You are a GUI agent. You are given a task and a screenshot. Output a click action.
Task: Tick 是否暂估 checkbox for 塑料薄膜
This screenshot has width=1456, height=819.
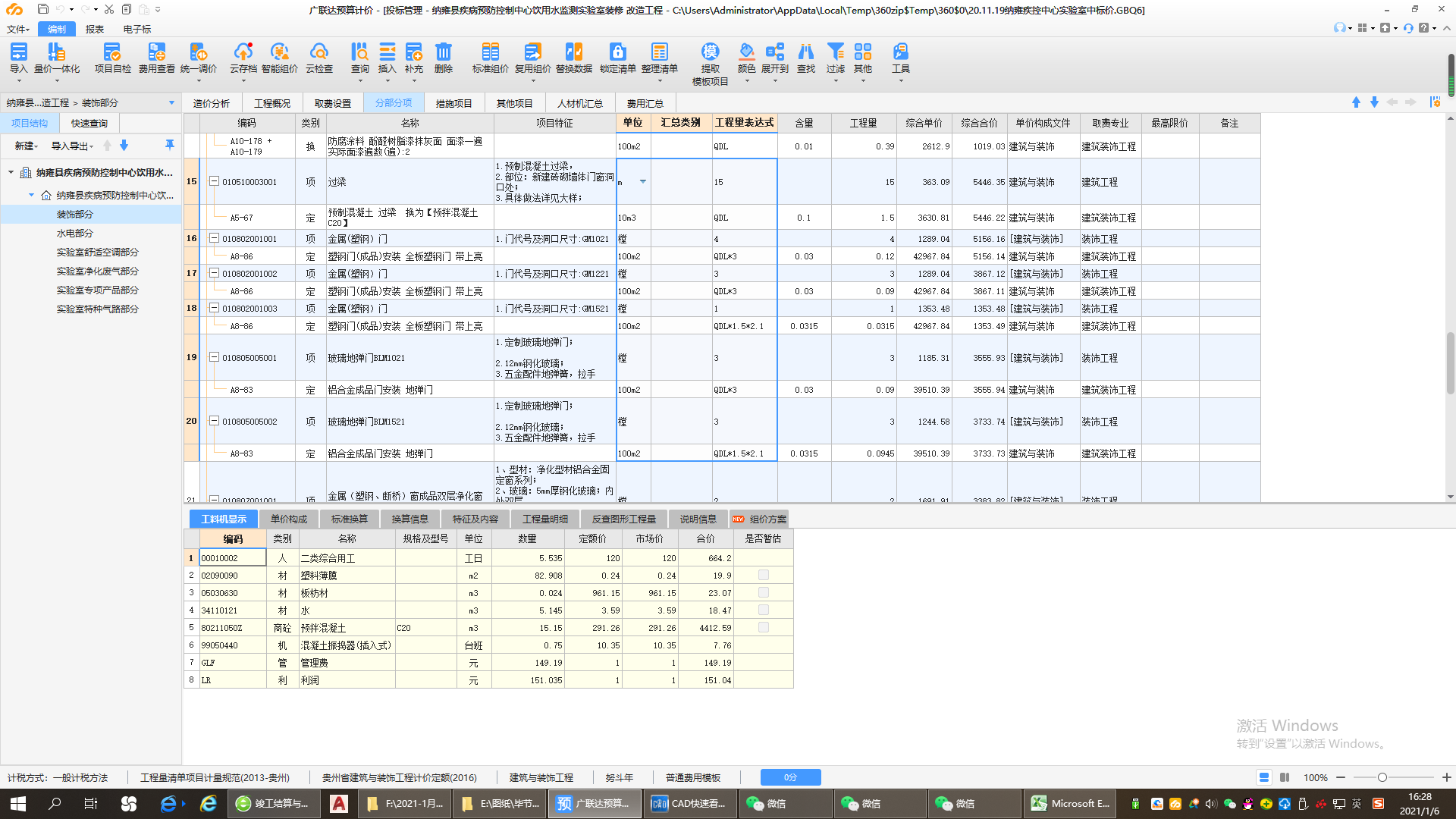click(x=764, y=575)
